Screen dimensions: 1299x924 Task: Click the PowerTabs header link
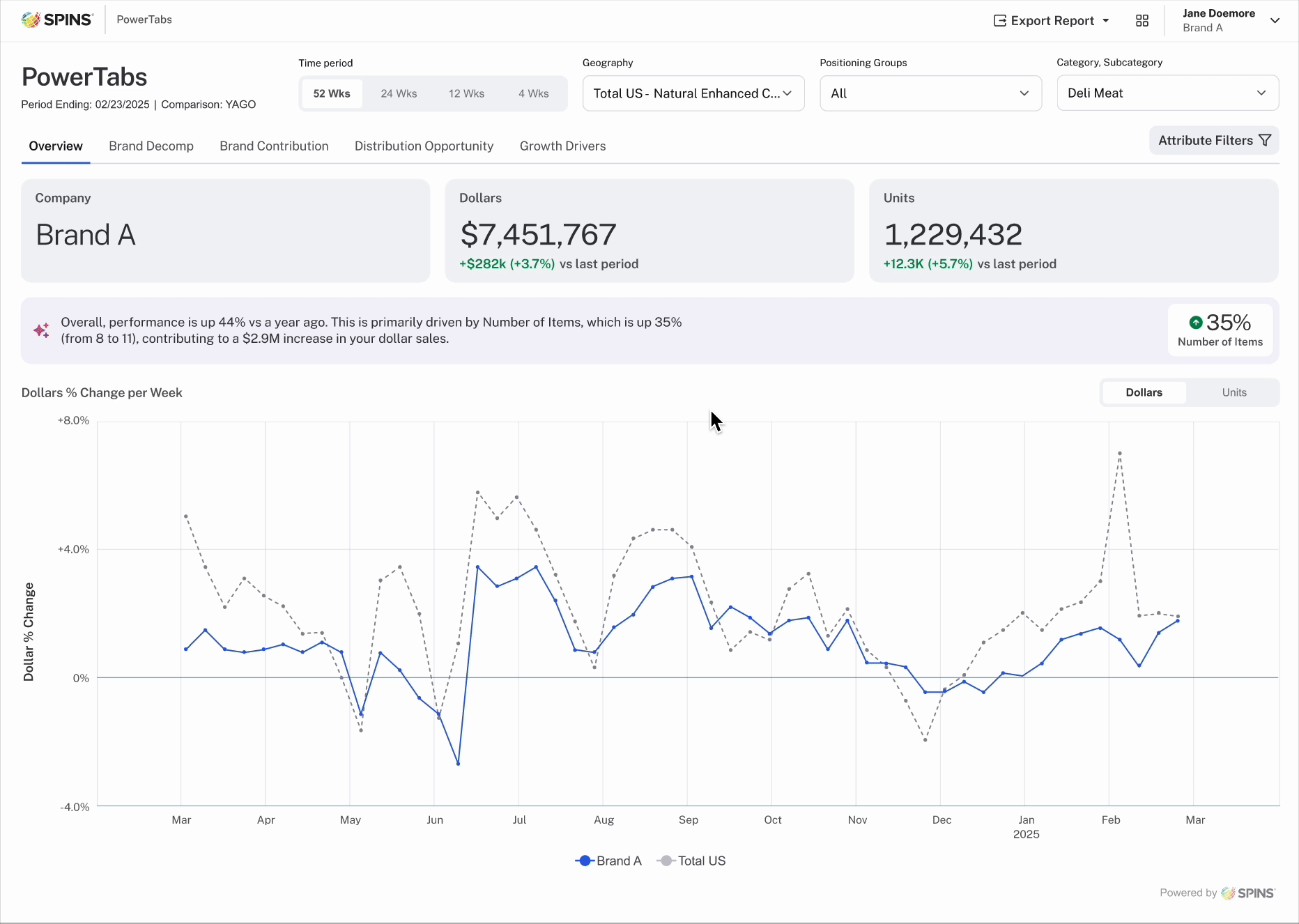click(144, 20)
